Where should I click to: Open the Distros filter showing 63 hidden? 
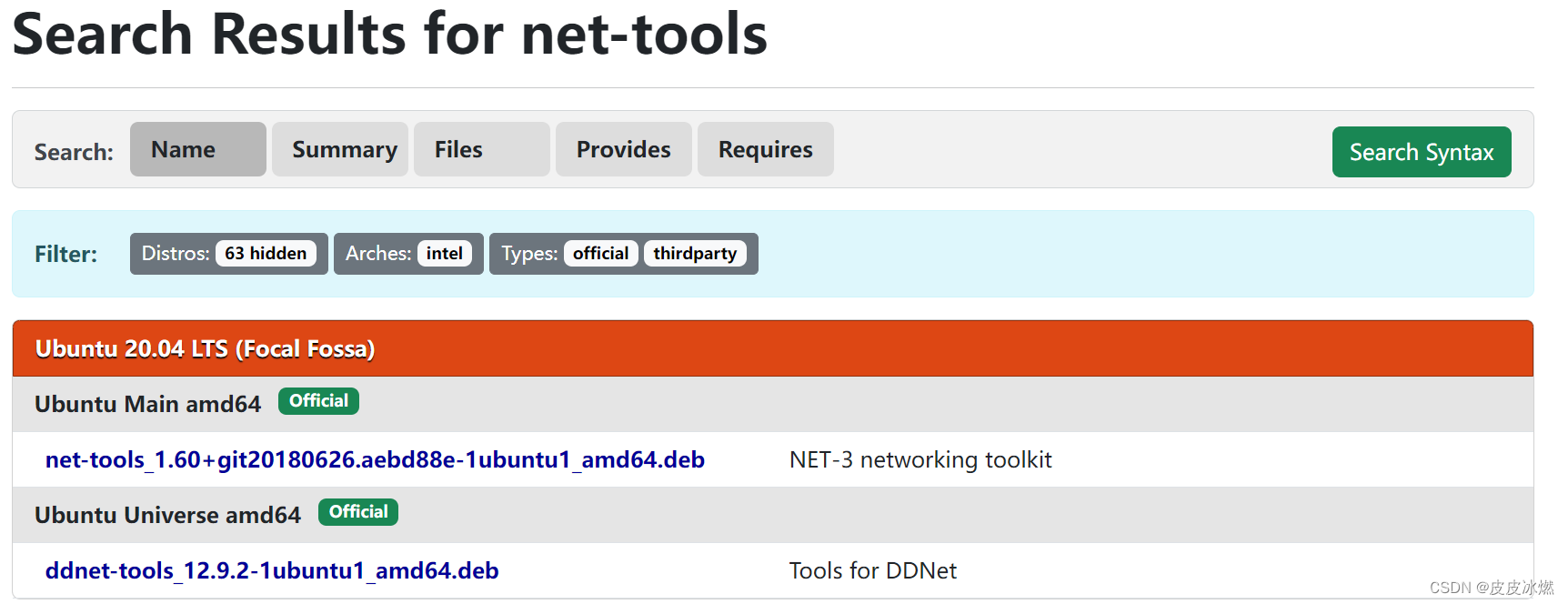click(229, 254)
